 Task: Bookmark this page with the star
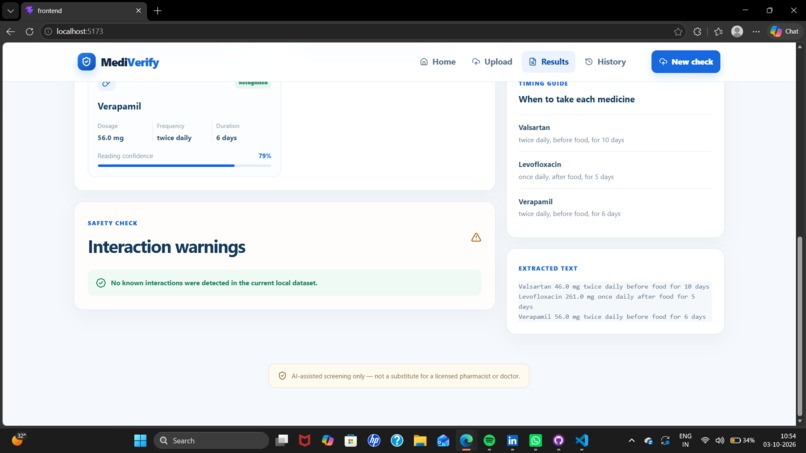(678, 31)
